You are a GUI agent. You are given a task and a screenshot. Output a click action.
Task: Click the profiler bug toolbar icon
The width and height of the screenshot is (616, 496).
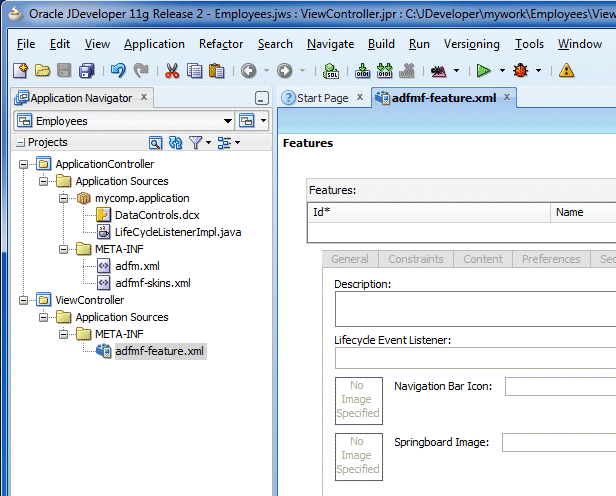coord(438,71)
